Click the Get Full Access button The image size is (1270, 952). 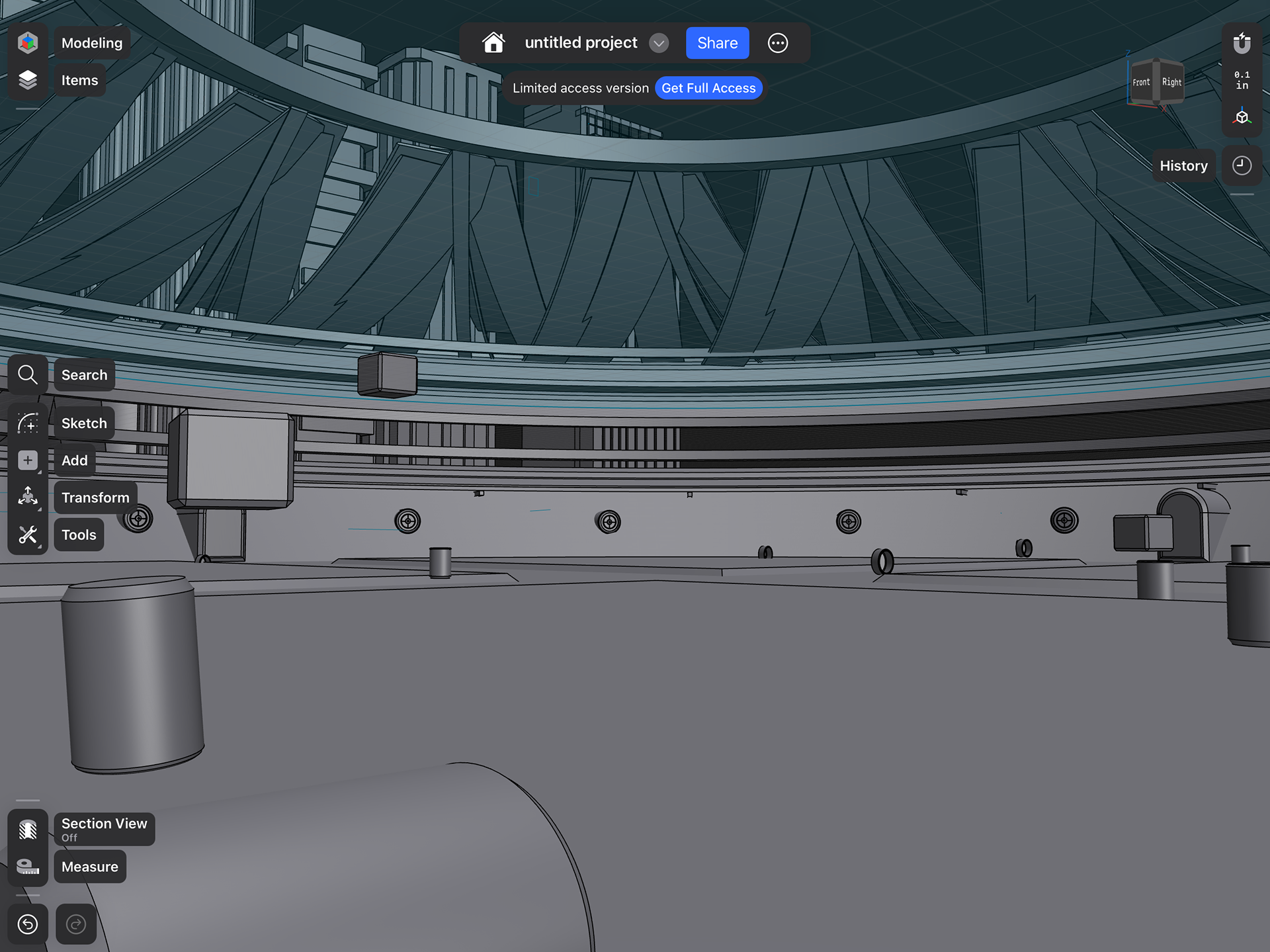(708, 88)
